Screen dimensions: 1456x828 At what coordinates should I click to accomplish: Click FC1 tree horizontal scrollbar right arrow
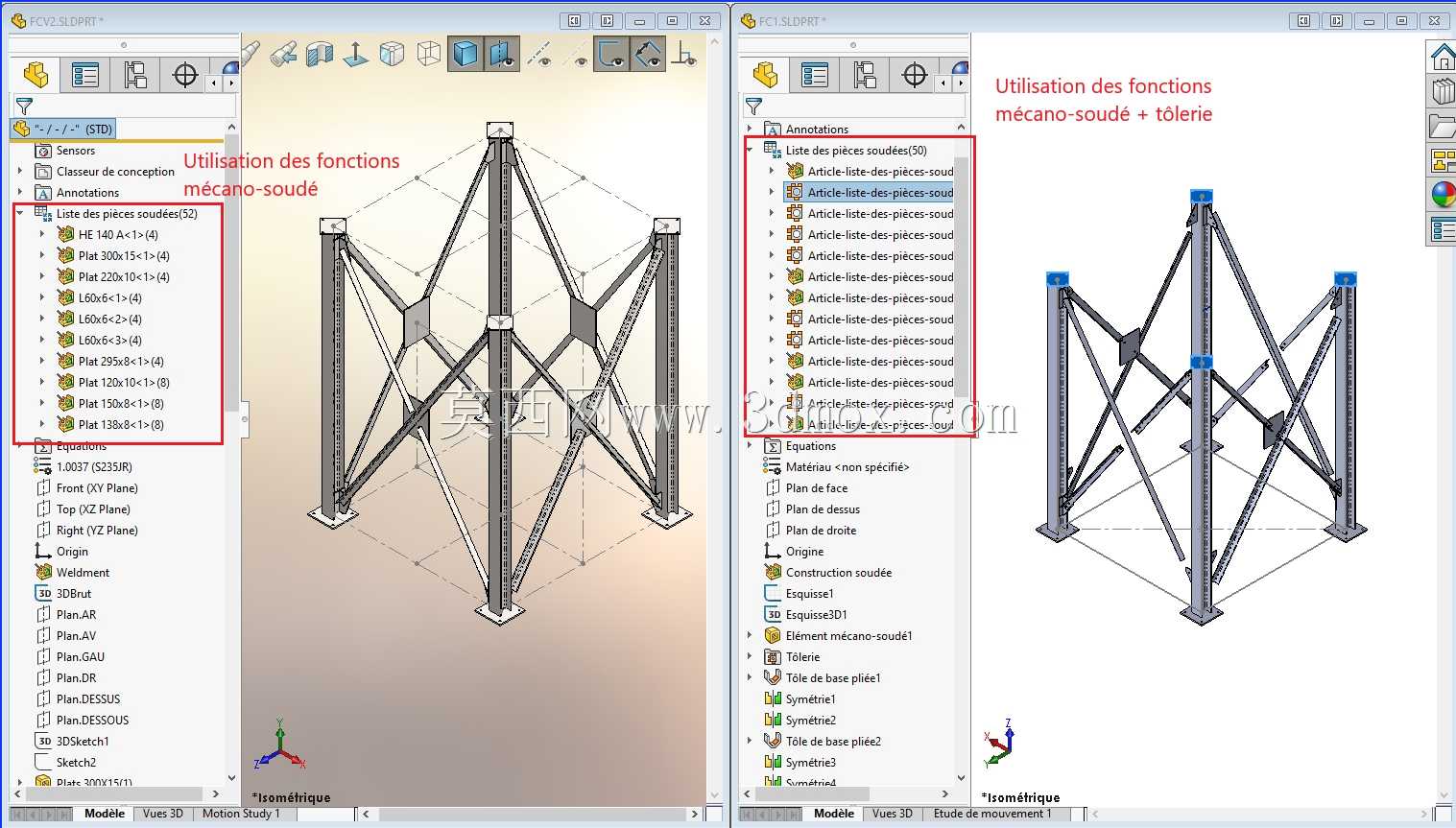tap(945, 793)
